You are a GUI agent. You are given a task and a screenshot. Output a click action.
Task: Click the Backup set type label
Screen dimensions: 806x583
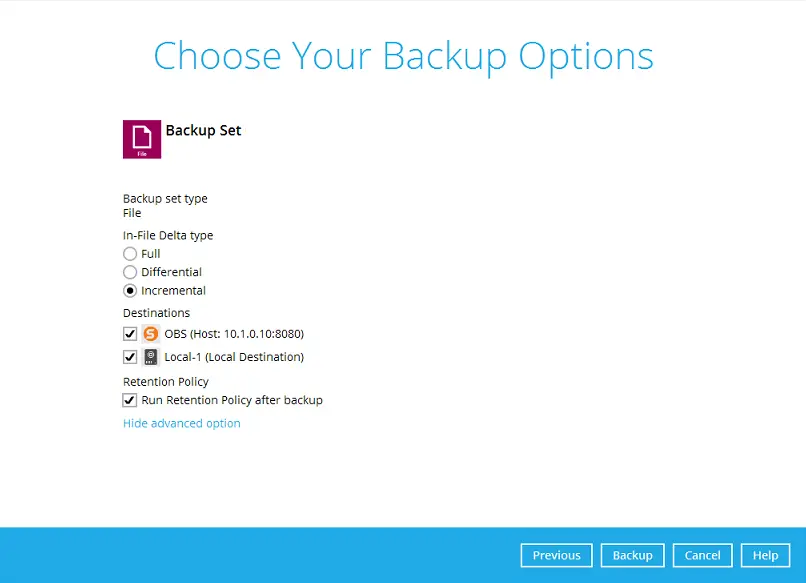tap(165, 199)
